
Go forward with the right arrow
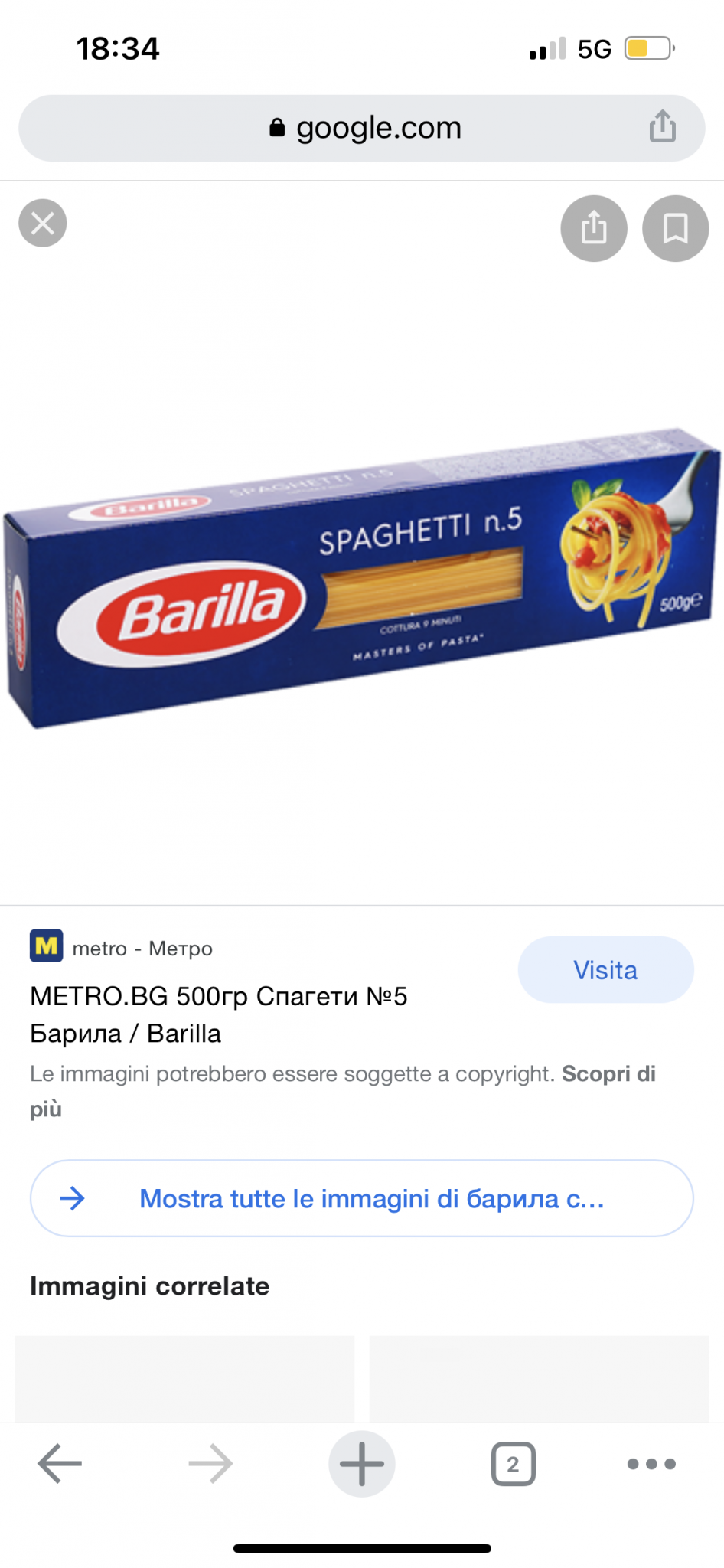coord(210,1463)
